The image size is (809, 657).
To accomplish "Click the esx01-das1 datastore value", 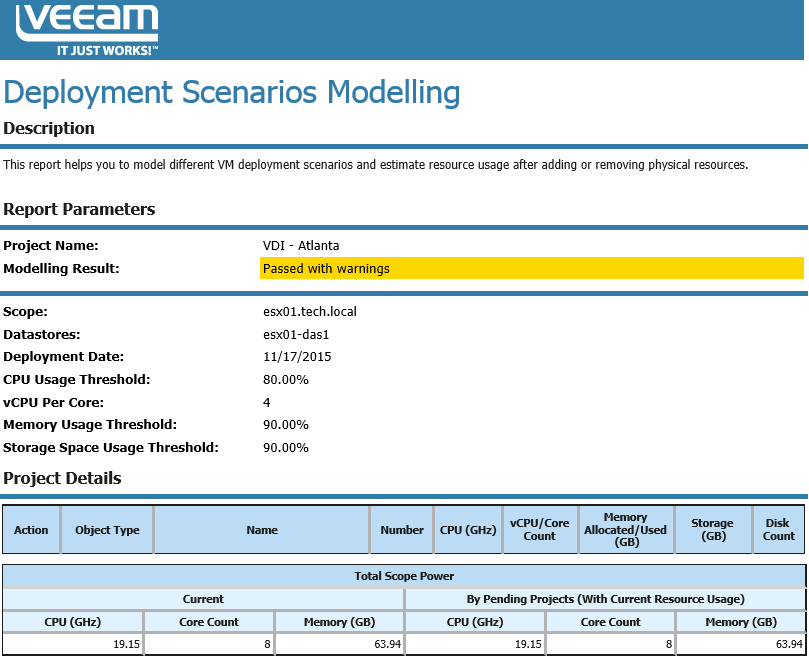I will coord(296,334).
